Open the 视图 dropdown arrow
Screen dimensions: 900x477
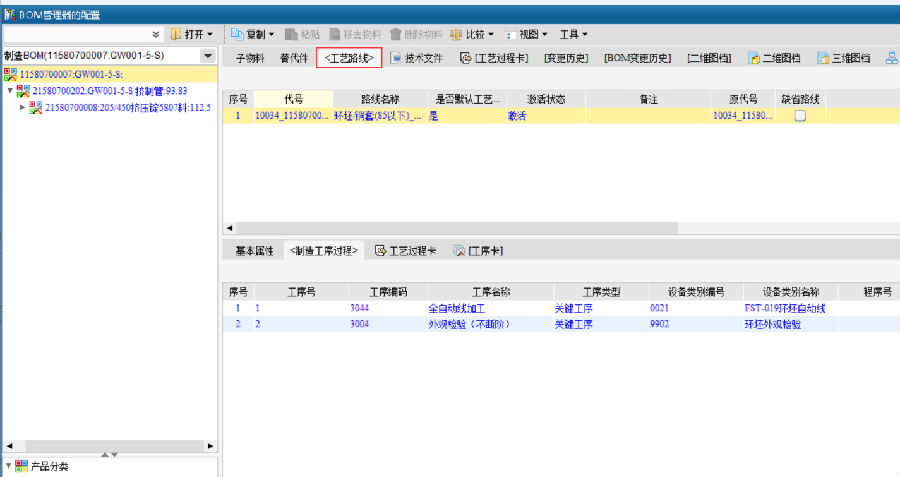(544, 34)
